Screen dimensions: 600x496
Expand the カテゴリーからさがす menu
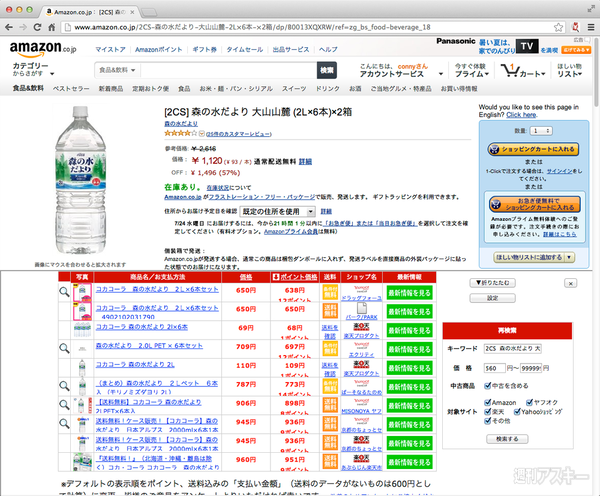33,70
